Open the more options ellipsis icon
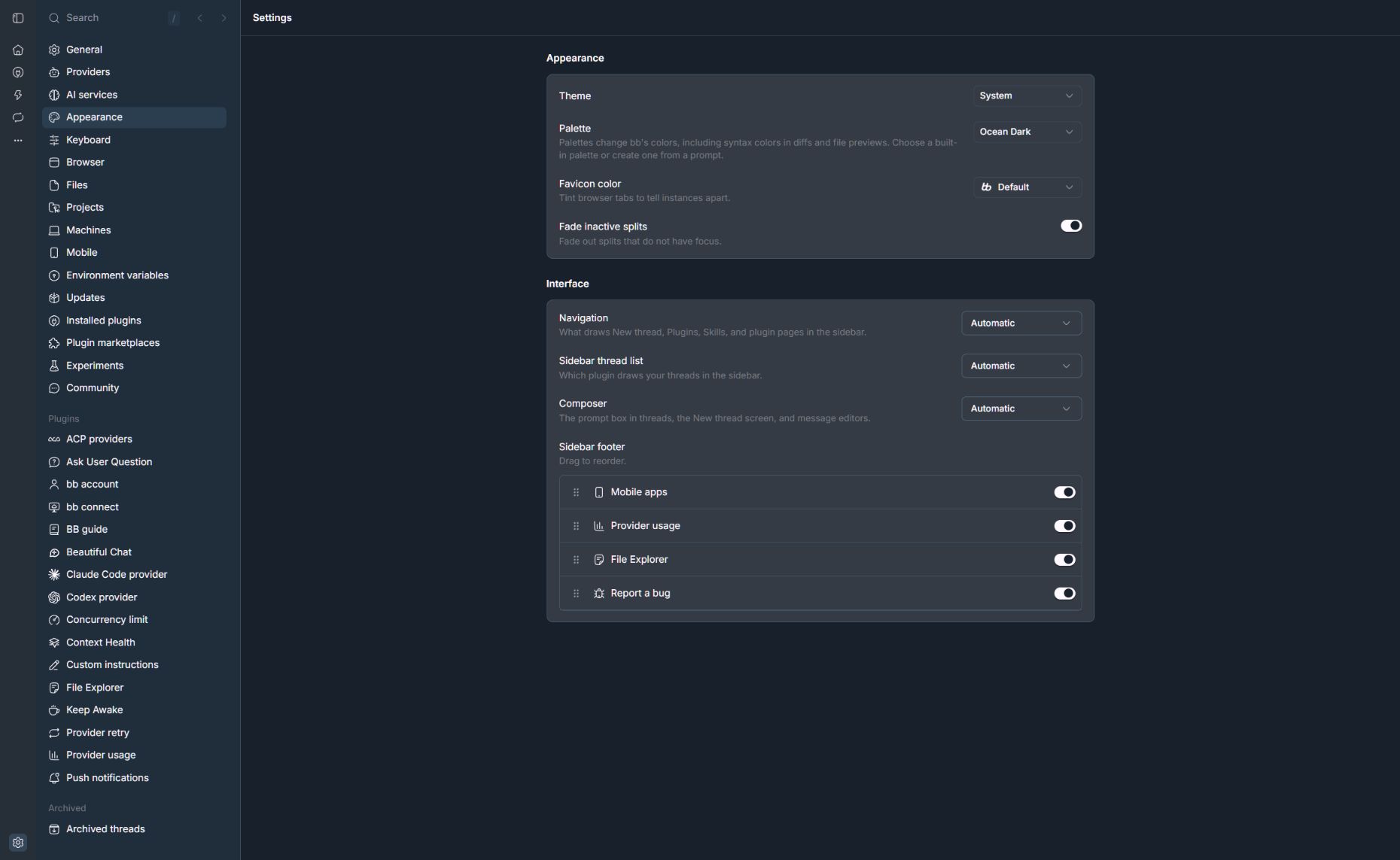This screenshot has width=1400, height=860. (x=18, y=141)
